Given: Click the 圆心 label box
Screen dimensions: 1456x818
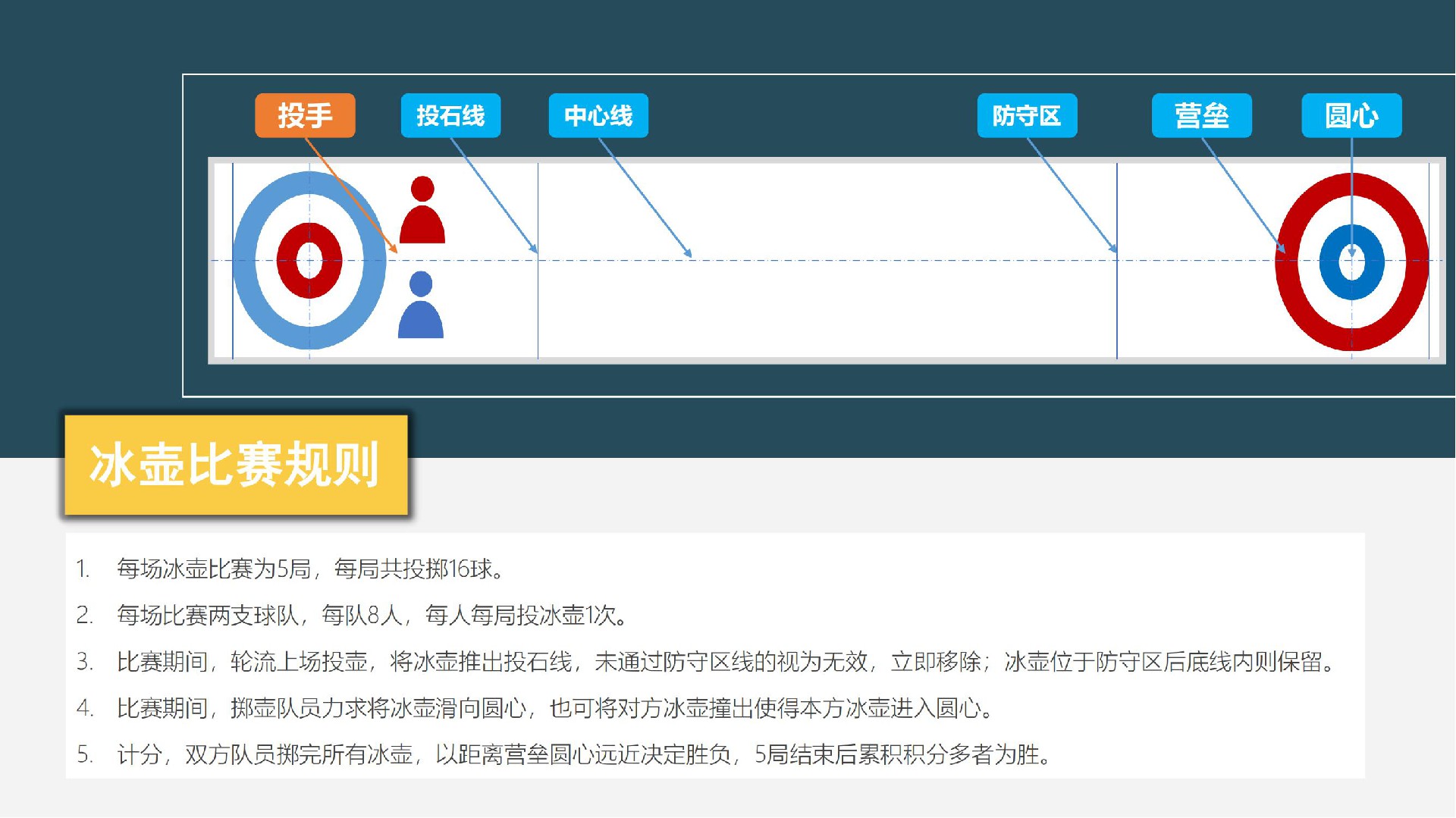Looking at the screenshot, I should (x=1351, y=115).
